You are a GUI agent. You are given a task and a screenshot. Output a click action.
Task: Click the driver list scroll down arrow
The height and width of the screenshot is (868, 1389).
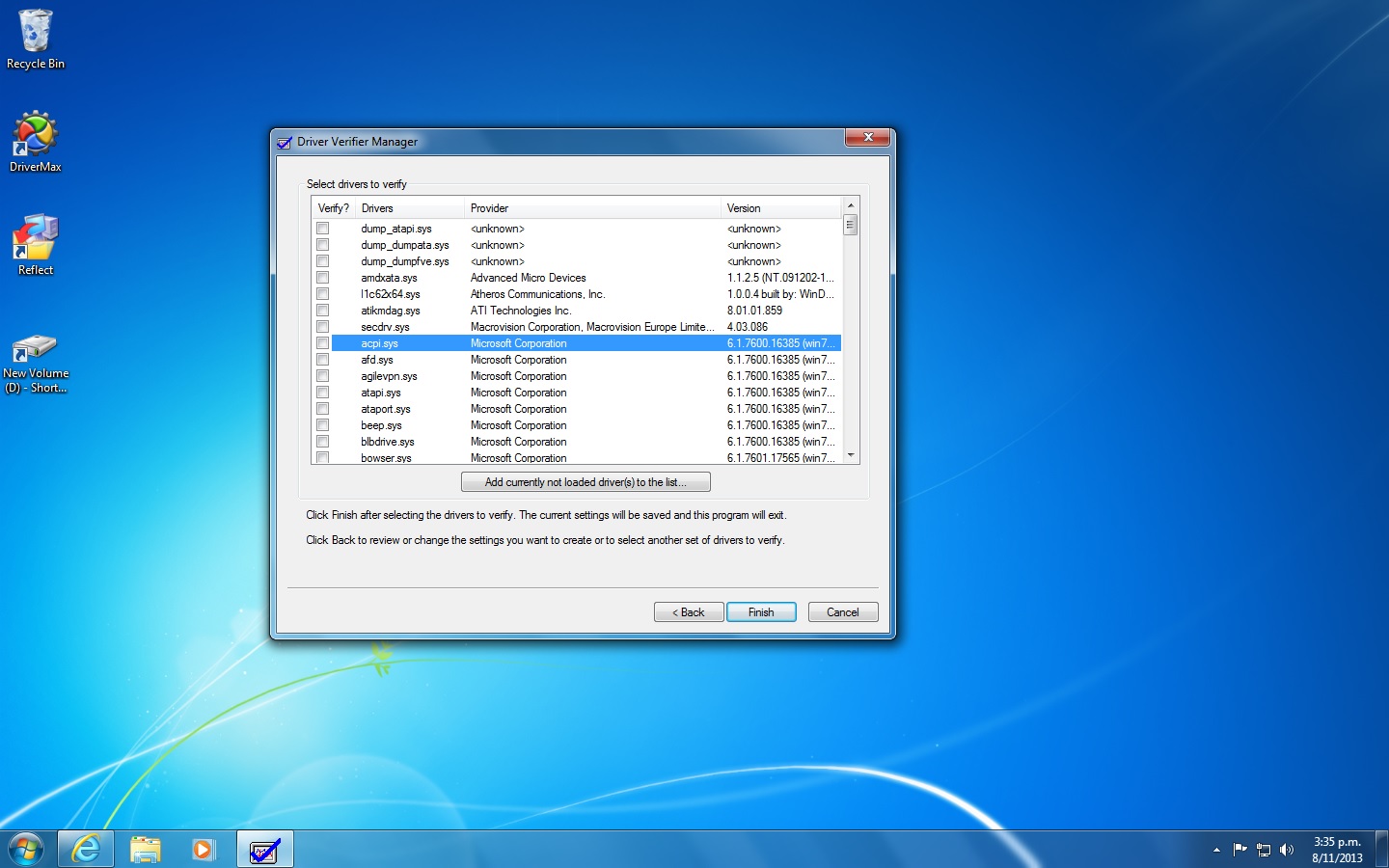coord(851,455)
